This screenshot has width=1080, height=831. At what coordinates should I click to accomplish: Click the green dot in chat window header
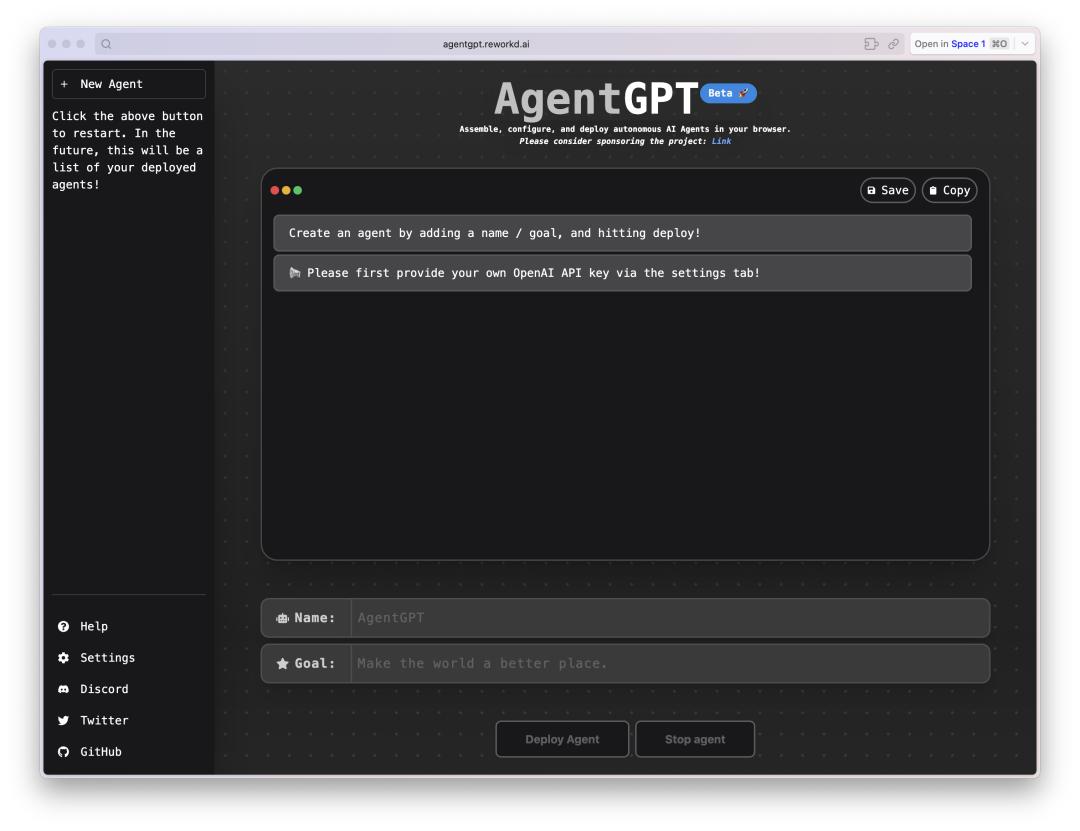[298, 190]
